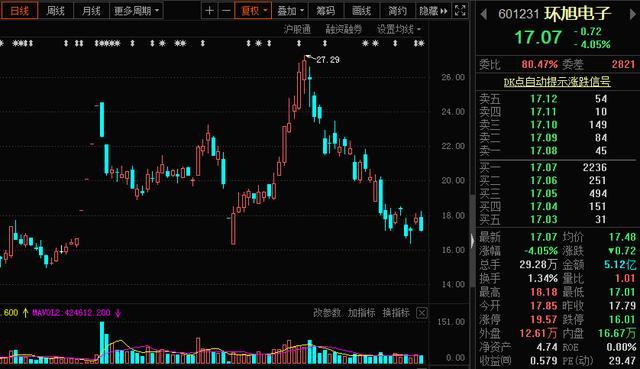Open the 筹码 chip distribution view
The image size is (640, 369).
click(326, 11)
